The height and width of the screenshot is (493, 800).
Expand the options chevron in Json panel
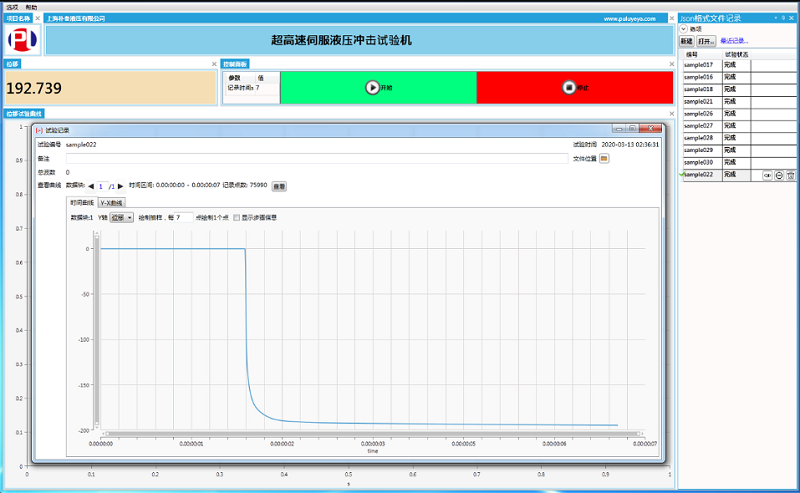(x=684, y=29)
